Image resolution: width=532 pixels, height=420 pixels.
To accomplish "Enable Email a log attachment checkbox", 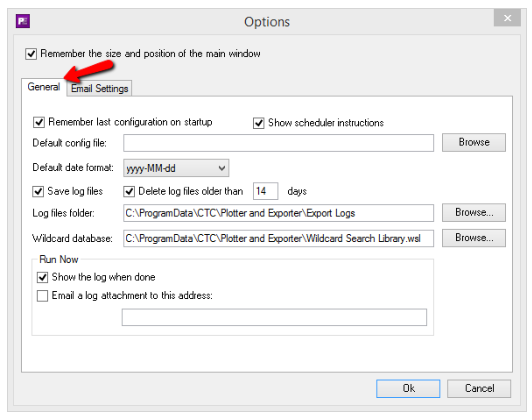I will (42, 296).
